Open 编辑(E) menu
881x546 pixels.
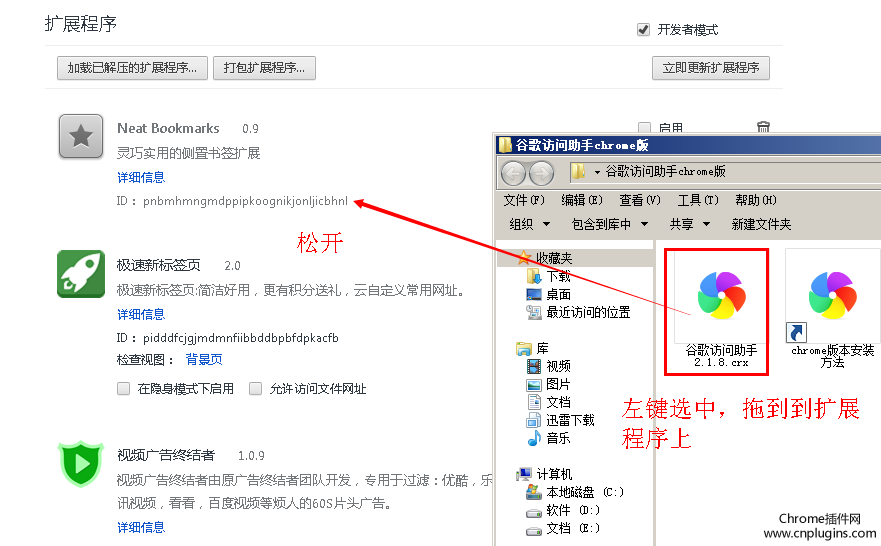[x=582, y=200]
